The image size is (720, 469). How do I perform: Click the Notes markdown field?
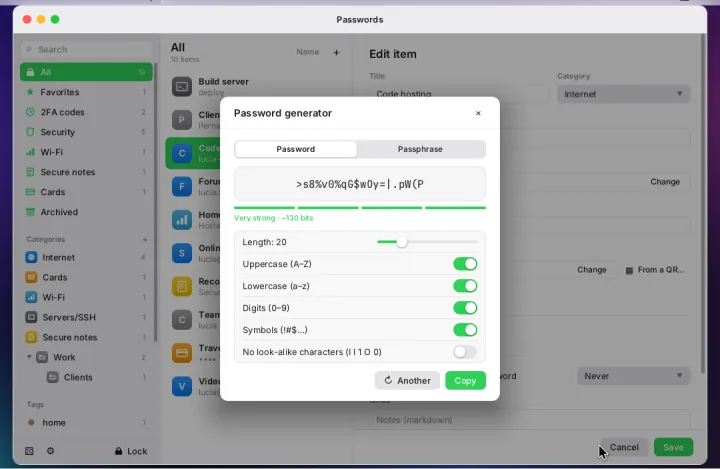tap(530, 420)
